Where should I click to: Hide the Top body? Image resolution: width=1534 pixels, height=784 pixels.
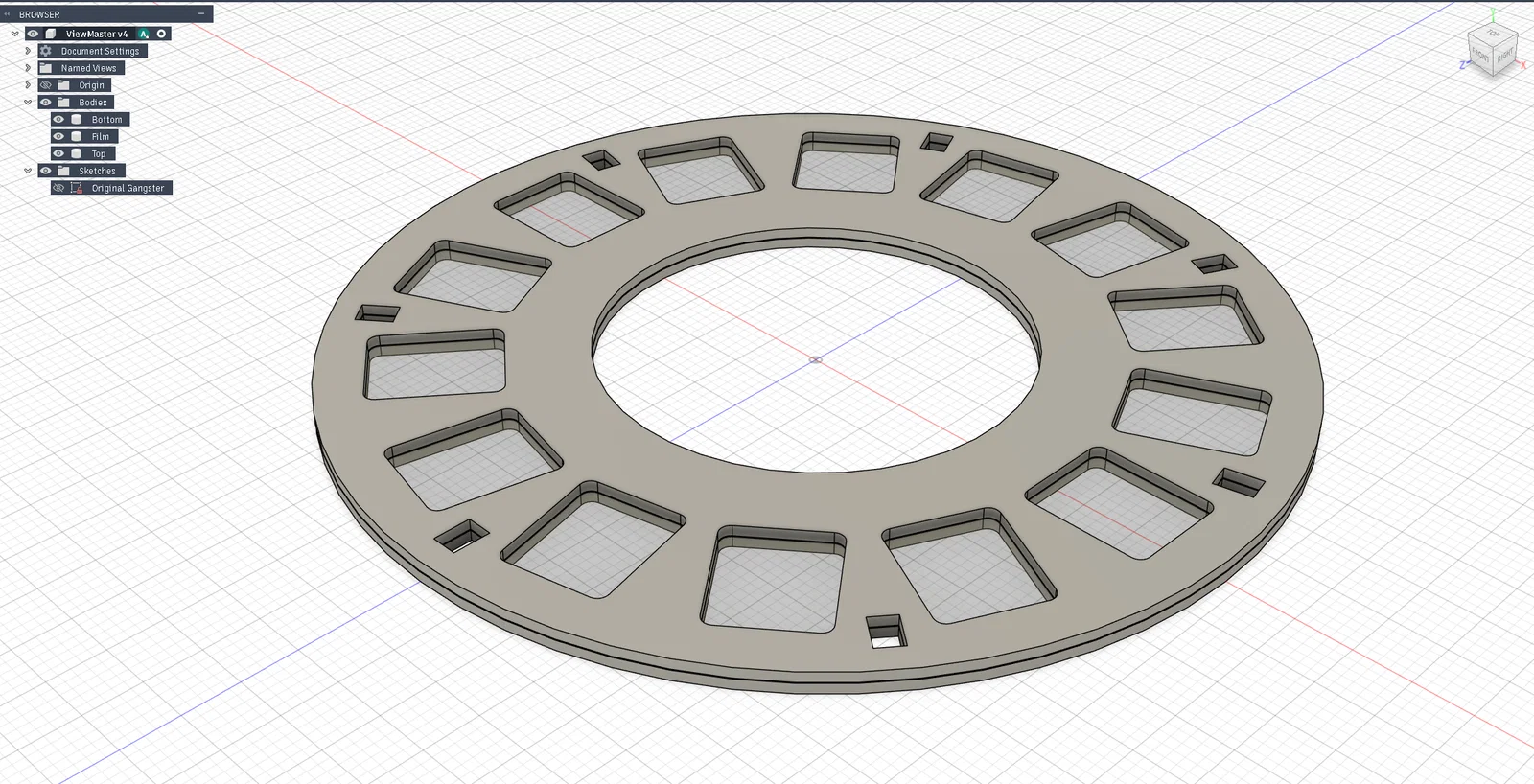(58, 154)
